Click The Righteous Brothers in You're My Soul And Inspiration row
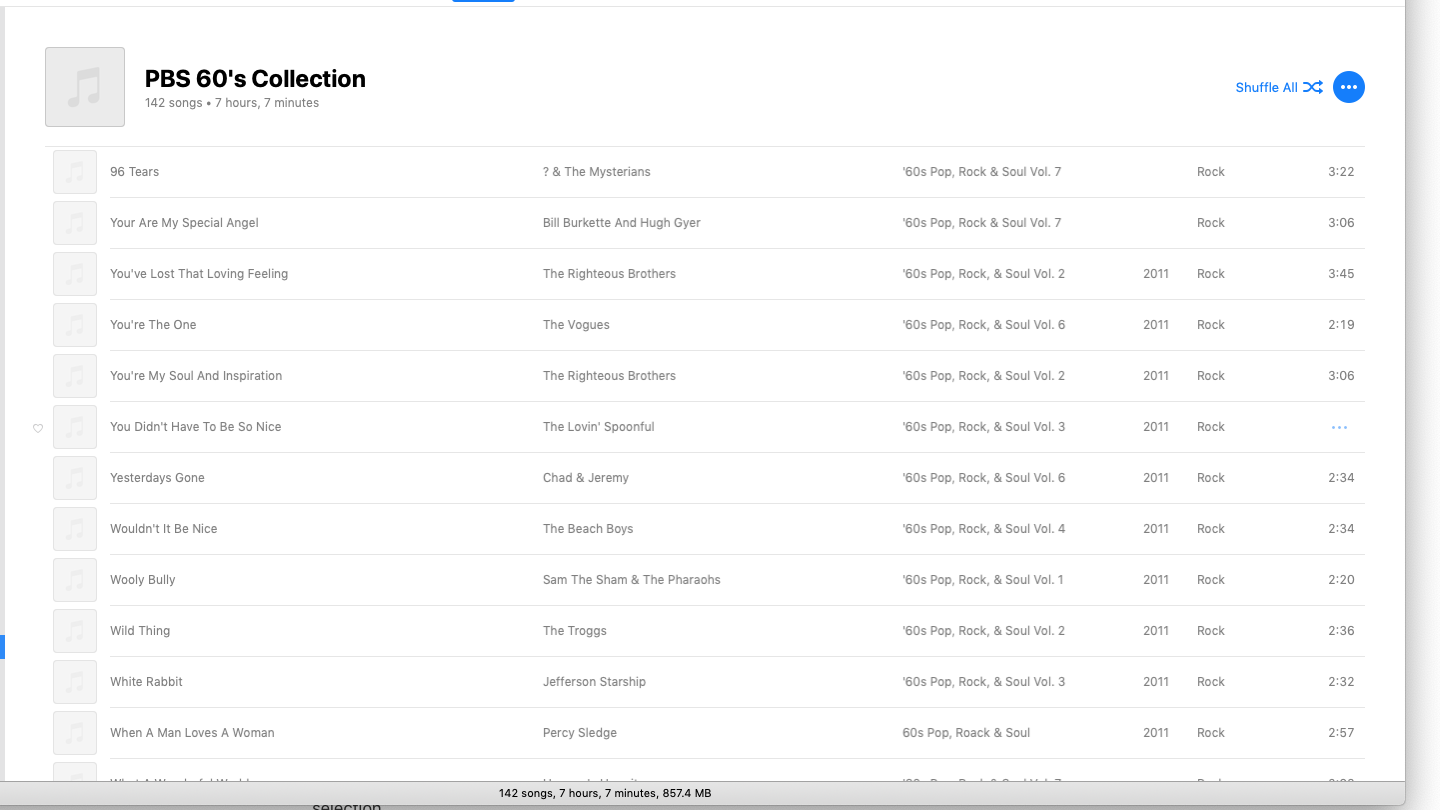Screen dimensions: 1440x810 coord(609,376)
